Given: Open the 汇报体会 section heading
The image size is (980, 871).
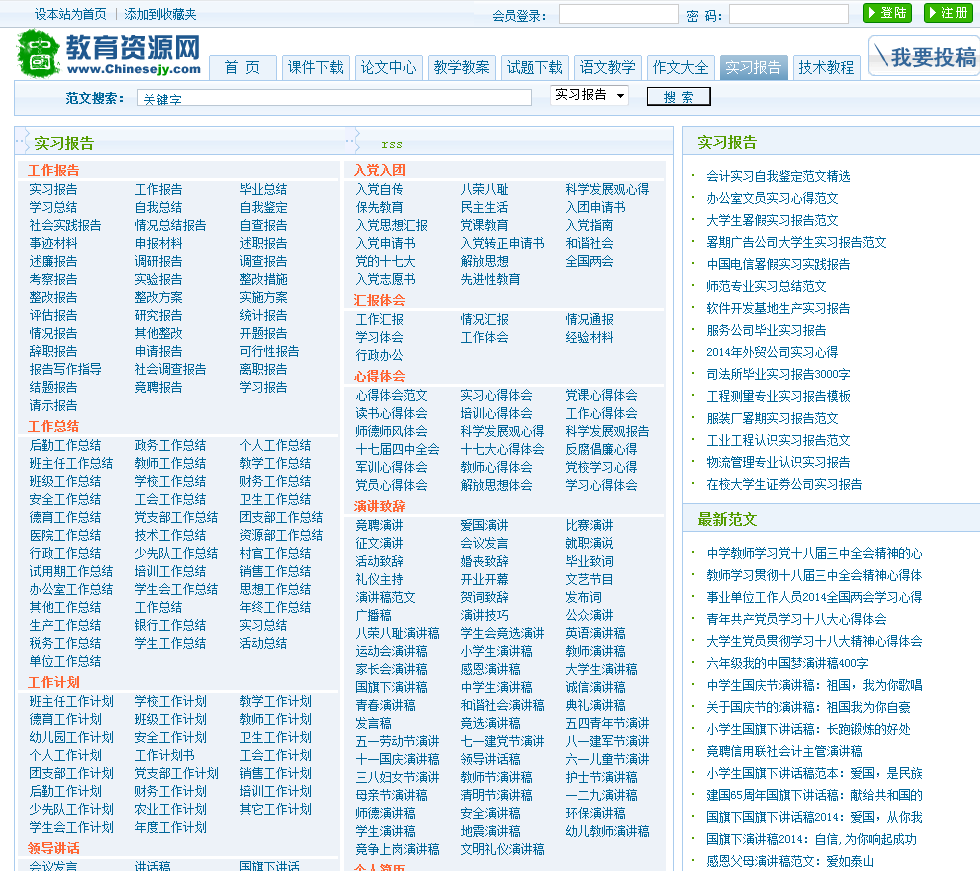Looking at the screenshot, I should (x=379, y=301).
